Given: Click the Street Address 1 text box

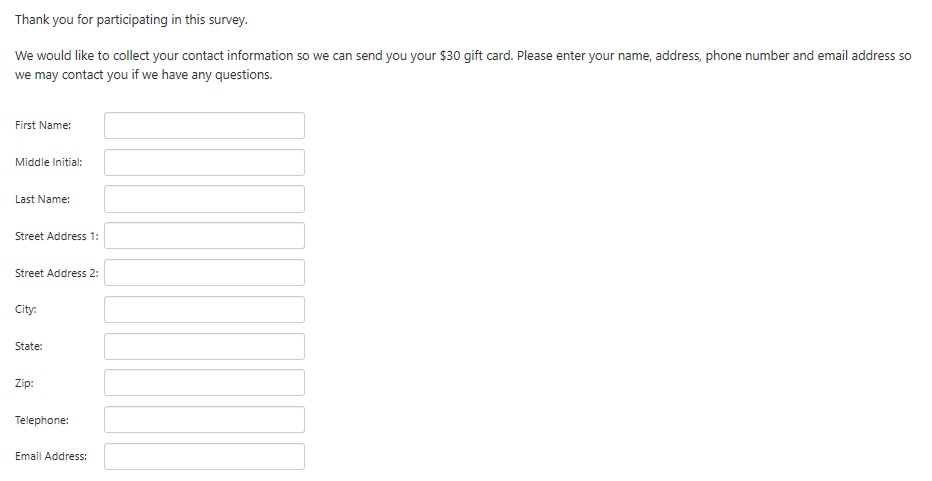Looking at the screenshot, I should (x=204, y=236).
